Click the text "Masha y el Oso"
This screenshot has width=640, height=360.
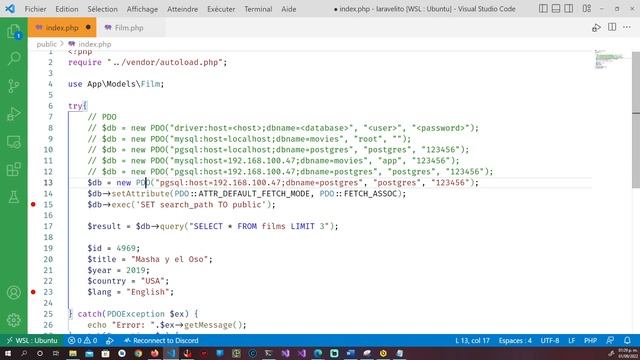pos(169,259)
